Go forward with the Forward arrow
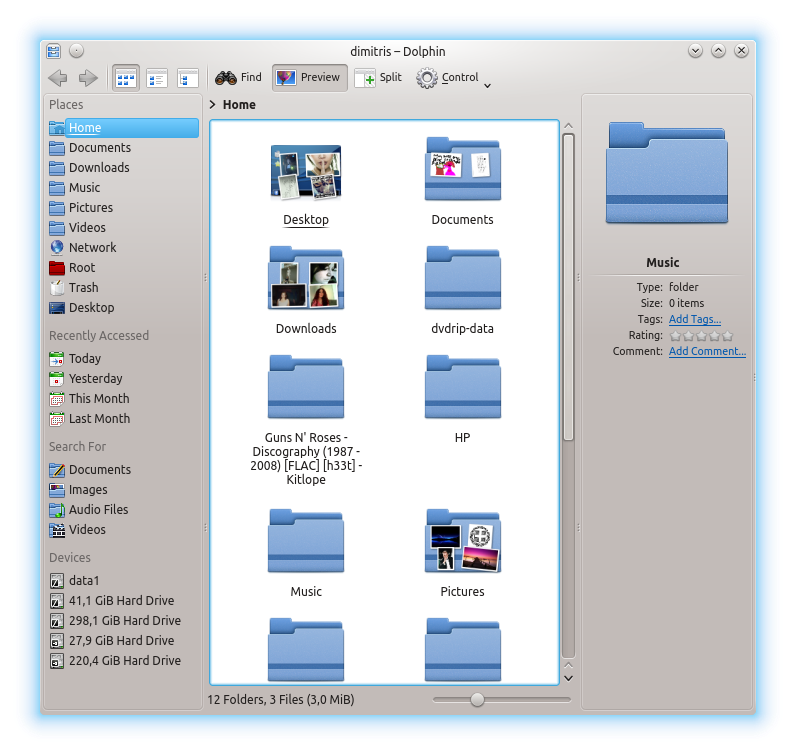The width and height of the screenshot is (796, 755). click(88, 78)
